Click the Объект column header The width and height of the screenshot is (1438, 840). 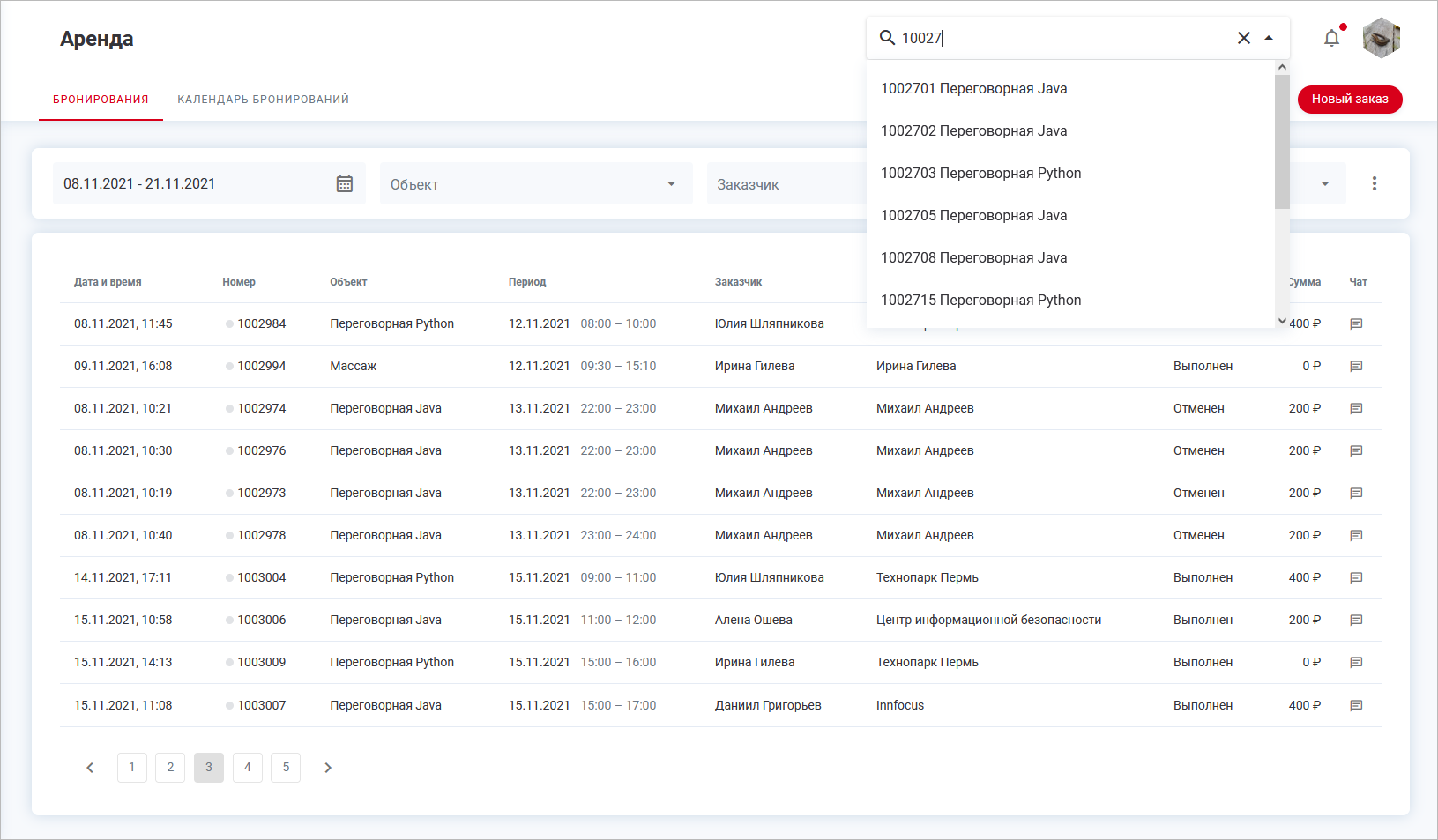348,282
